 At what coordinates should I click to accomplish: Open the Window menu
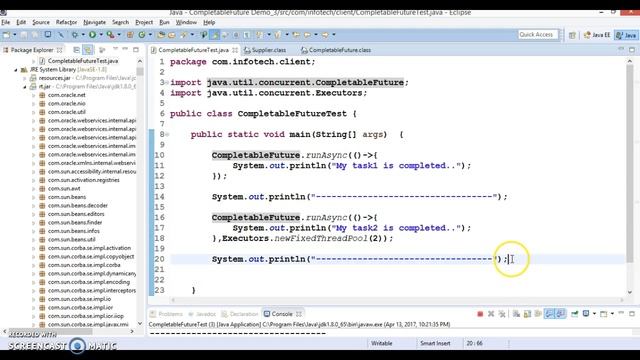186,22
